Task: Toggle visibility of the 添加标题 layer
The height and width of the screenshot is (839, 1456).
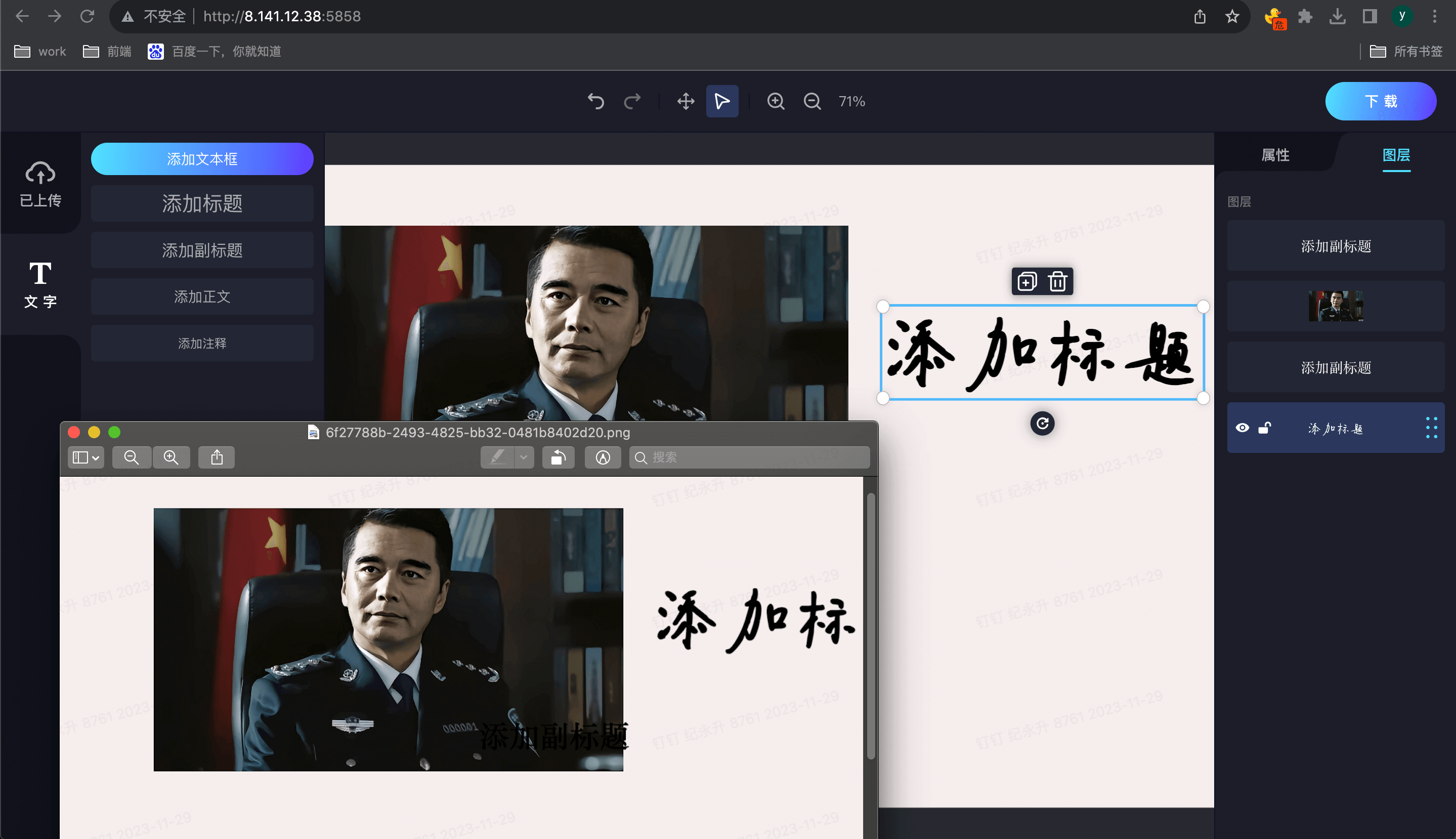Action: (1243, 428)
